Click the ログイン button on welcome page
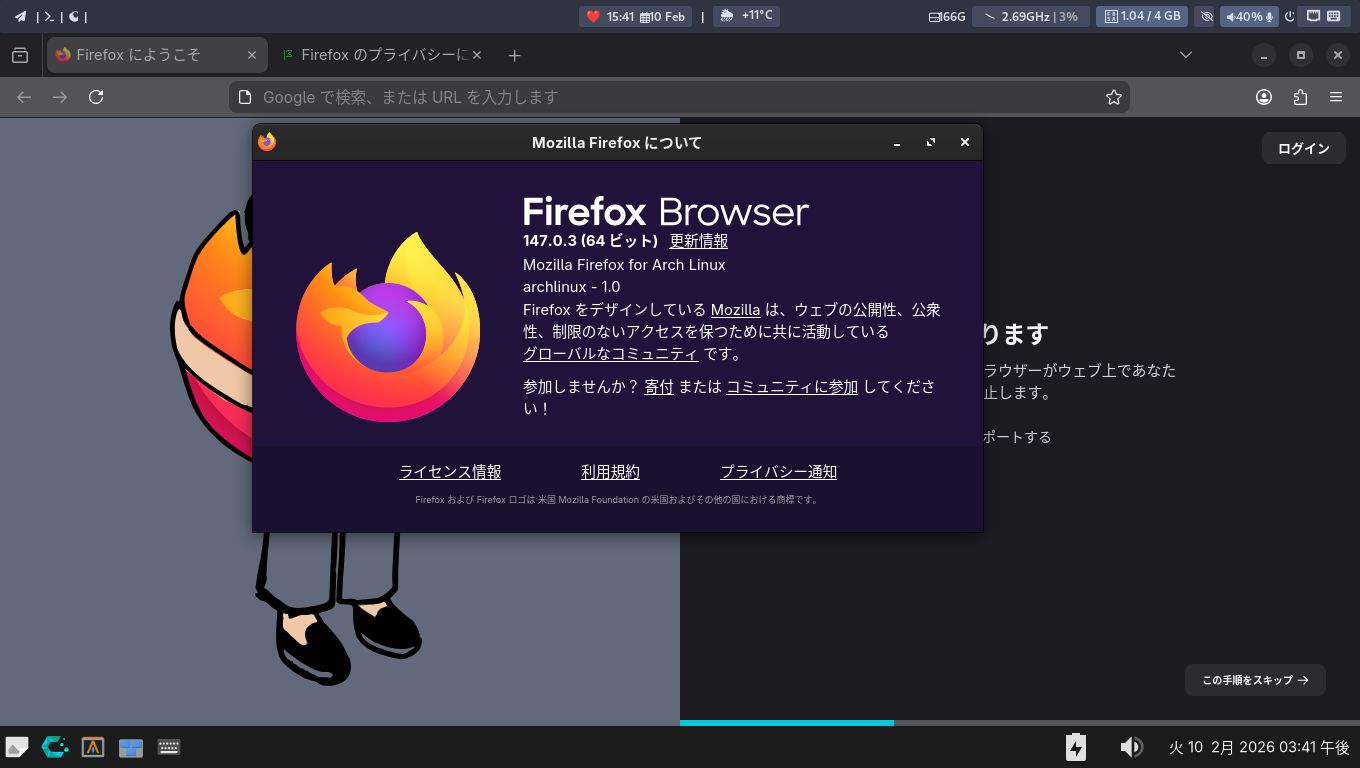Viewport: 1360px width, 768px height. pos(1304,149)
